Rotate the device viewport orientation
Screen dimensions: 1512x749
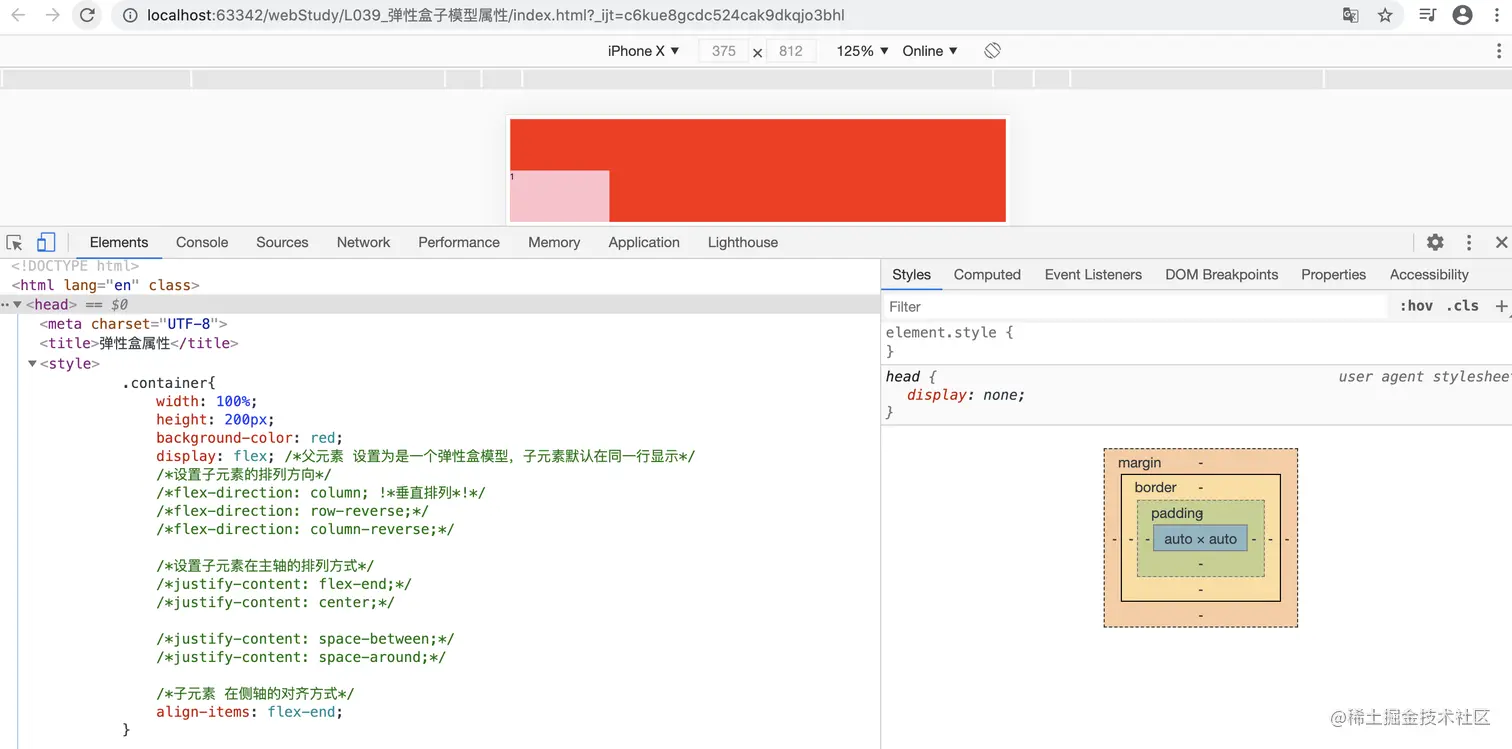tap(992, 51)
